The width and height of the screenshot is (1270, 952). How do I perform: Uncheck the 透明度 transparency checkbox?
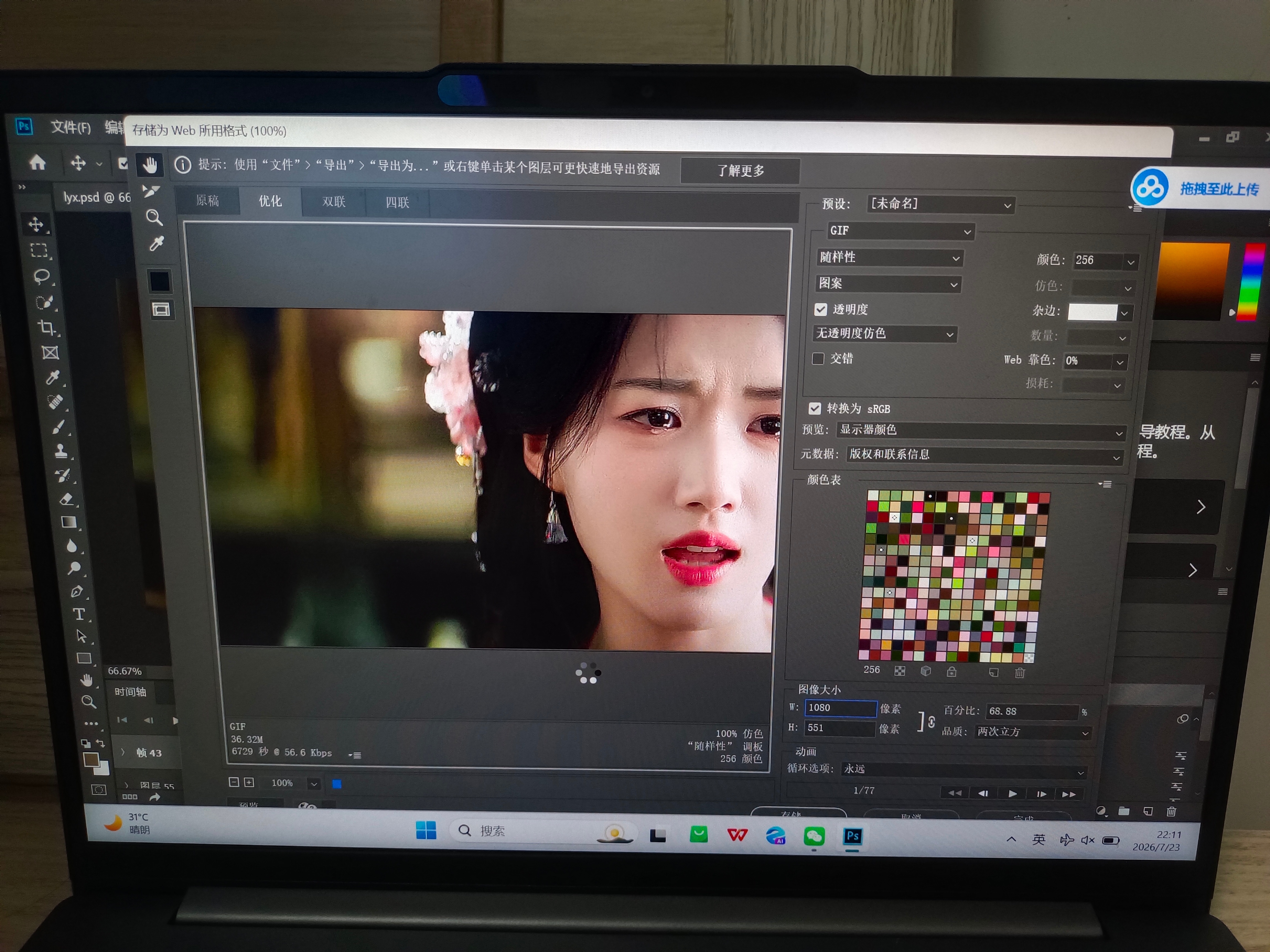click(821, 310)
